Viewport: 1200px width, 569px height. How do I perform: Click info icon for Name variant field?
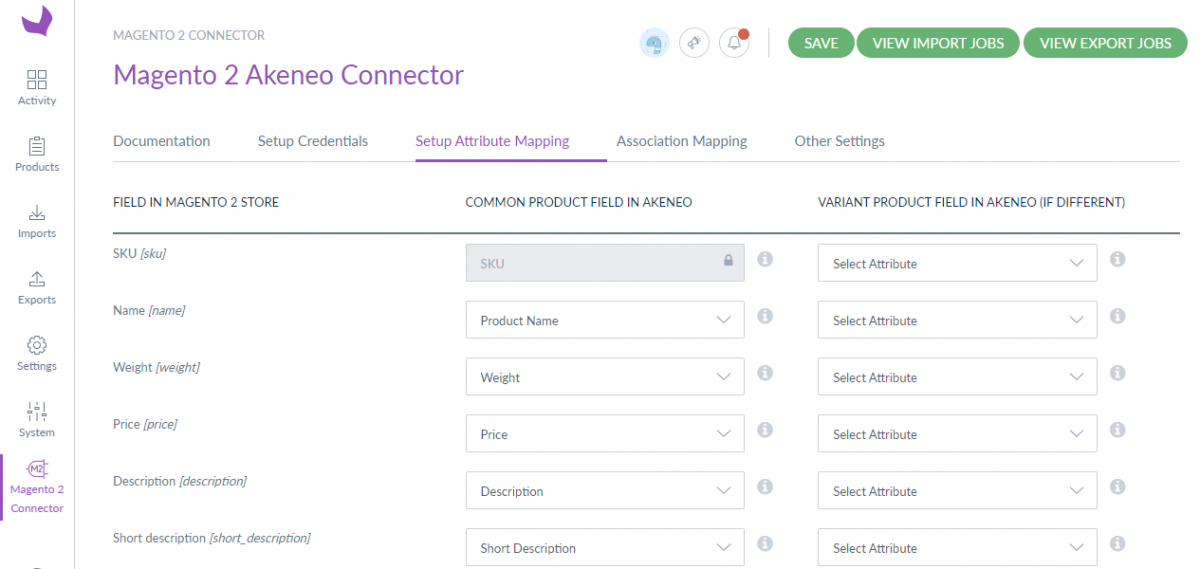(1118, 316)
